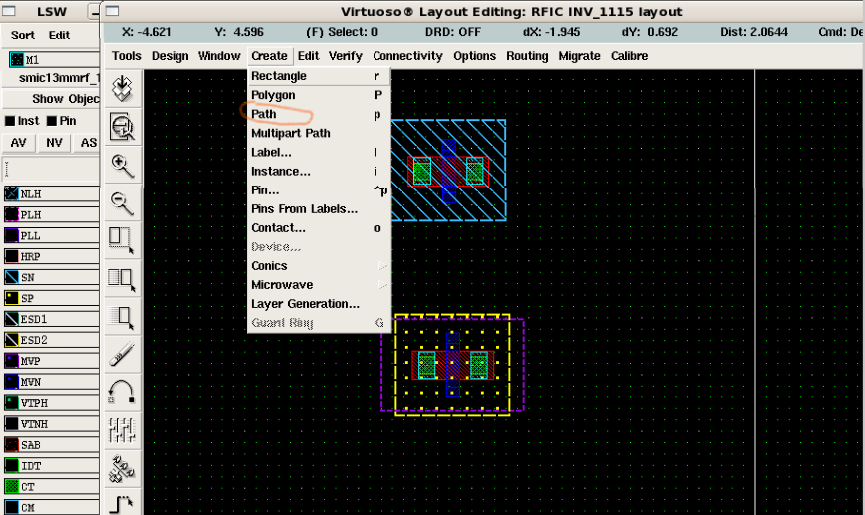
Task: Click the Create Path toolbar icon
Action: [122, 505]
